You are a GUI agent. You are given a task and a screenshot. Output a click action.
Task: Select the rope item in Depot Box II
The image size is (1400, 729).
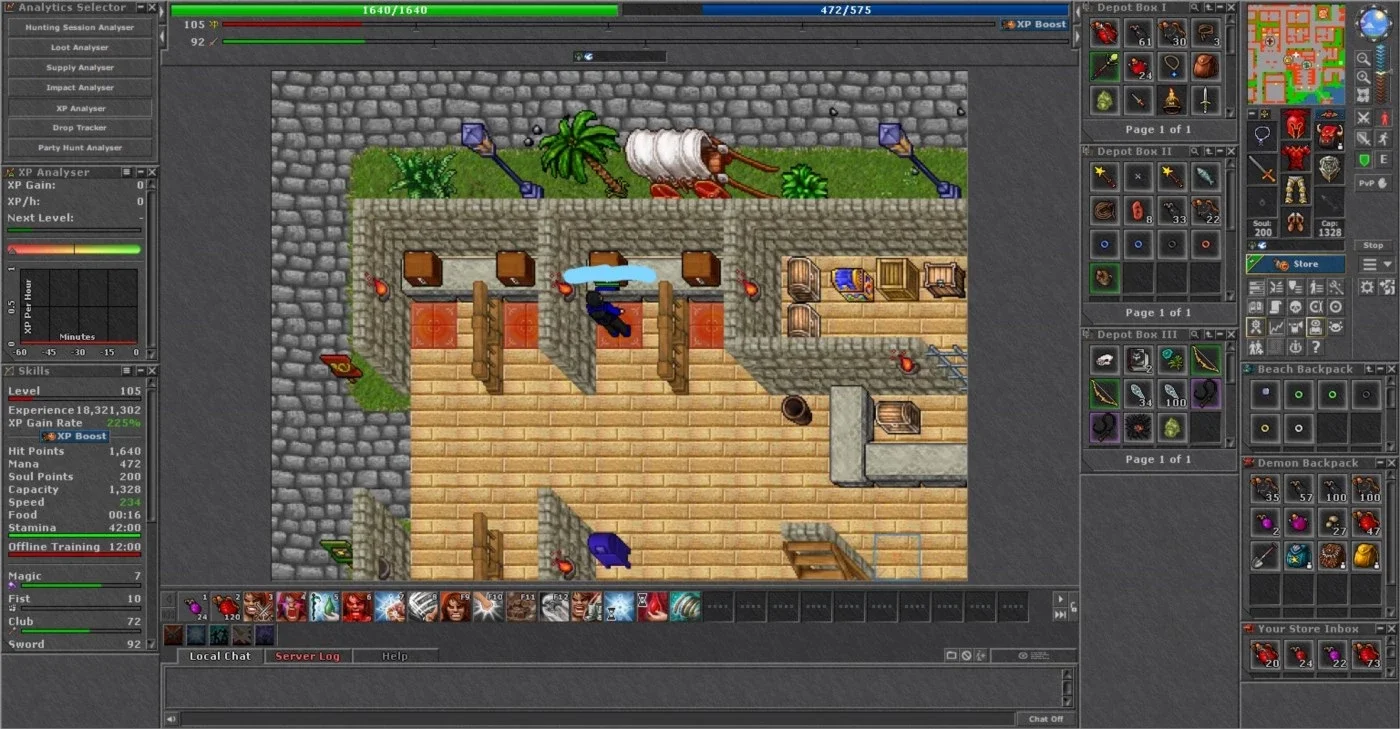[x=1105, y=210]
